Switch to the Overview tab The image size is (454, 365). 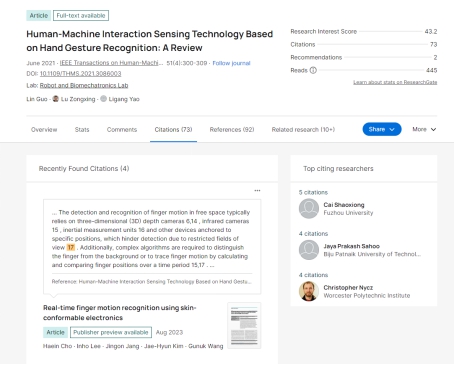coord(44,130)
